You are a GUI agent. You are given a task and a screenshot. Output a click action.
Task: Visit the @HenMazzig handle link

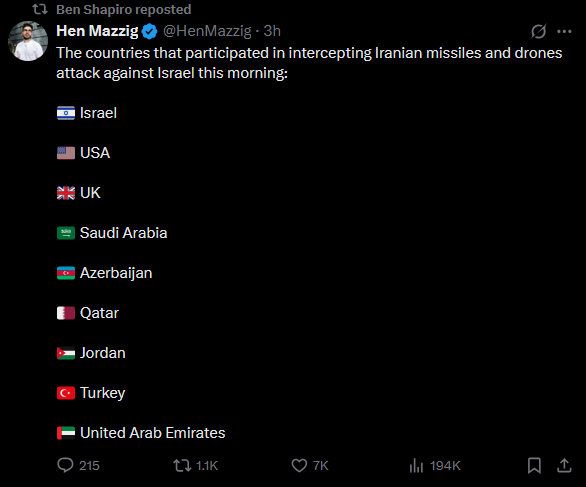tap(207, 31)
